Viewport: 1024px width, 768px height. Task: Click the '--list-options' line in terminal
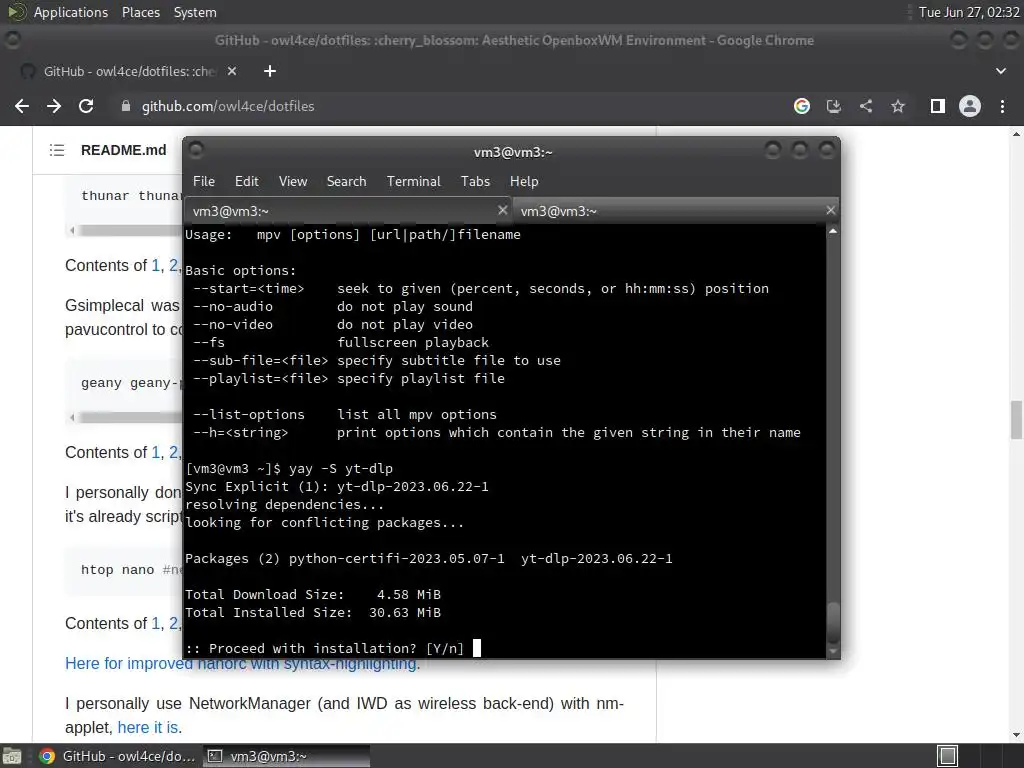(345, 415)
